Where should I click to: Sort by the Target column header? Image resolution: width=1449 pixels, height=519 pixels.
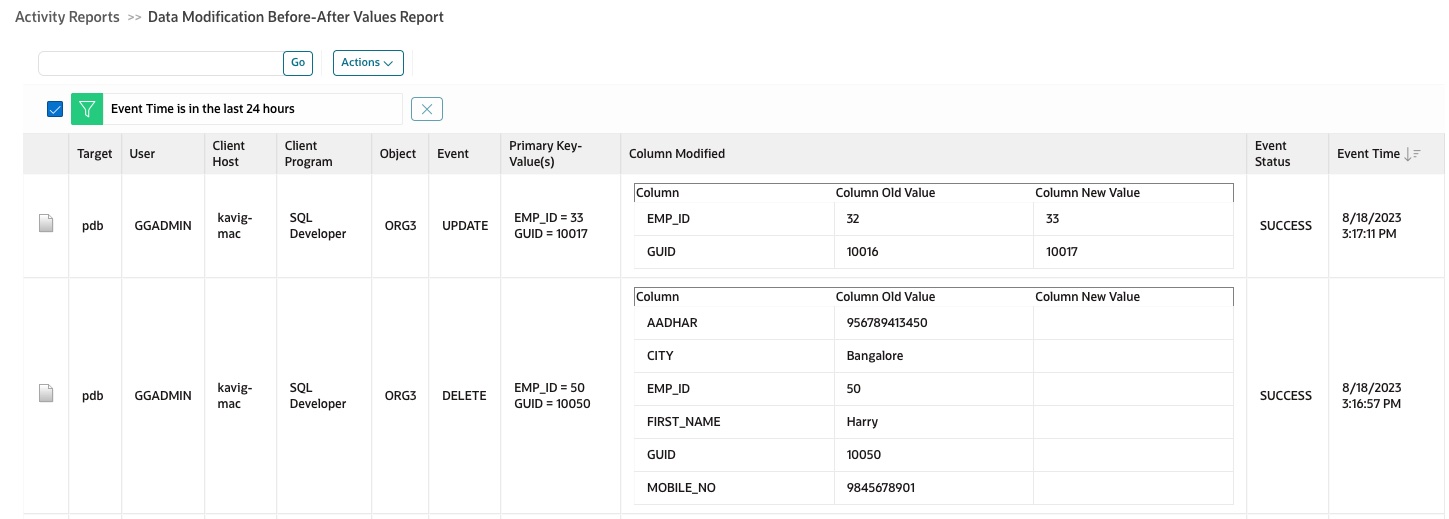tap(95, 154)
